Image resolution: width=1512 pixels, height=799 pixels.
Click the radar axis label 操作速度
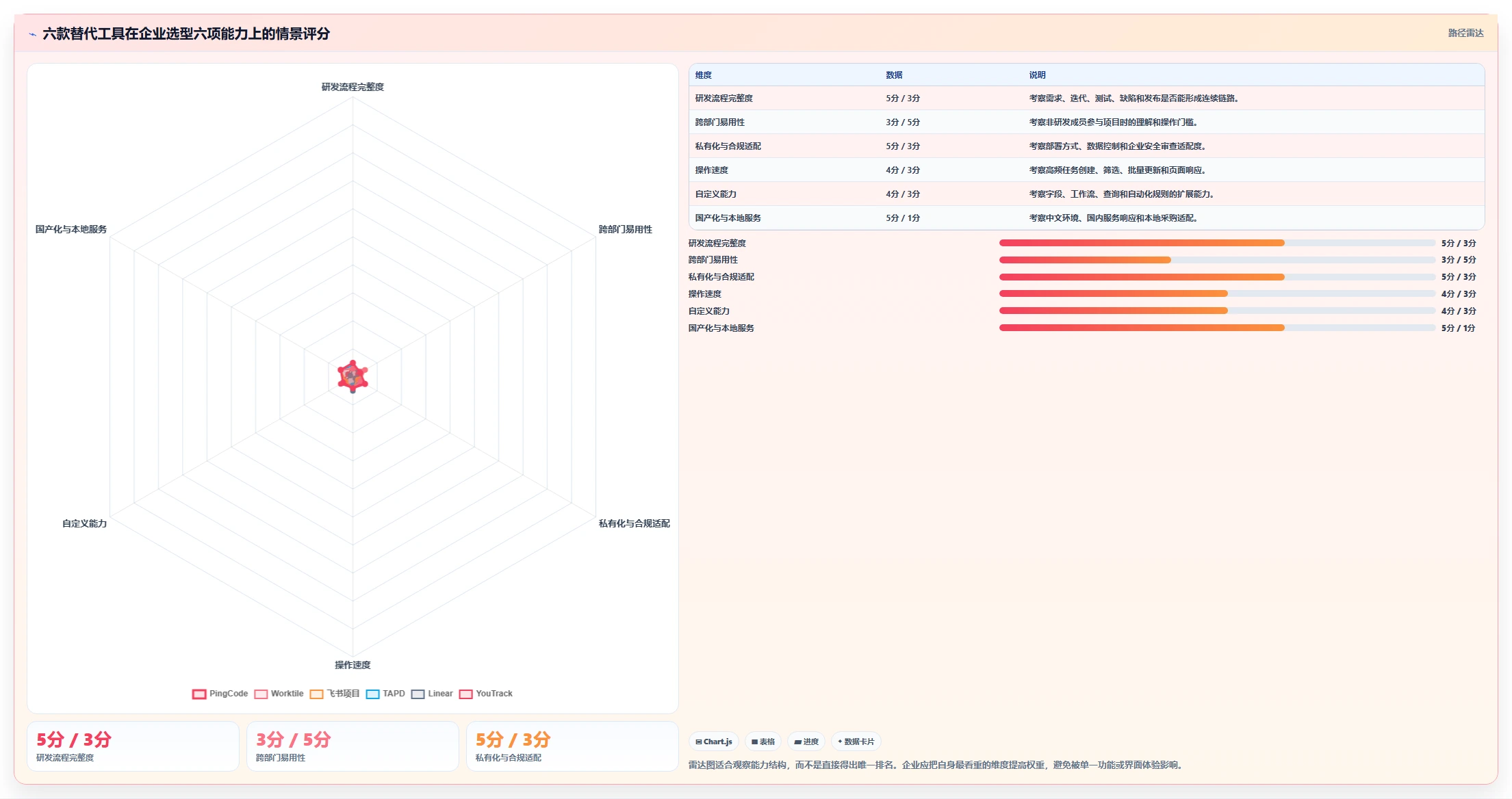click(x=353, y=665)
